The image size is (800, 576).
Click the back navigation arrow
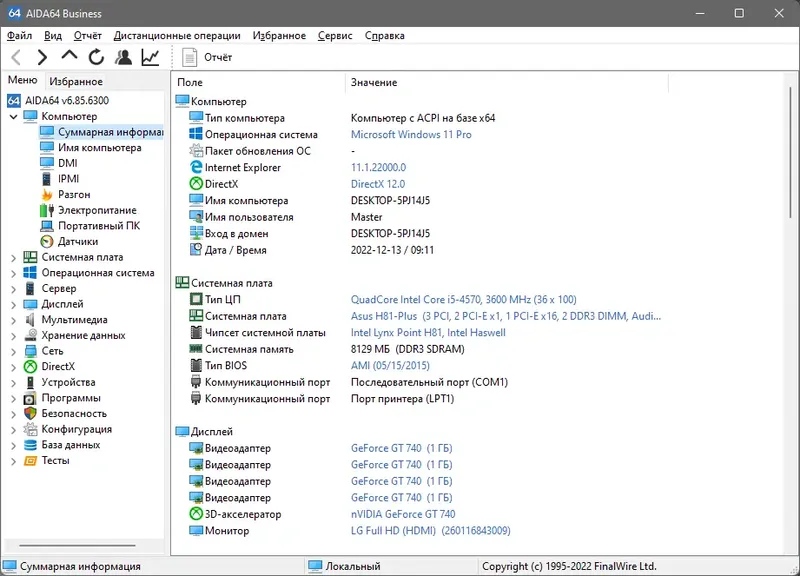(x=14, y=57)
